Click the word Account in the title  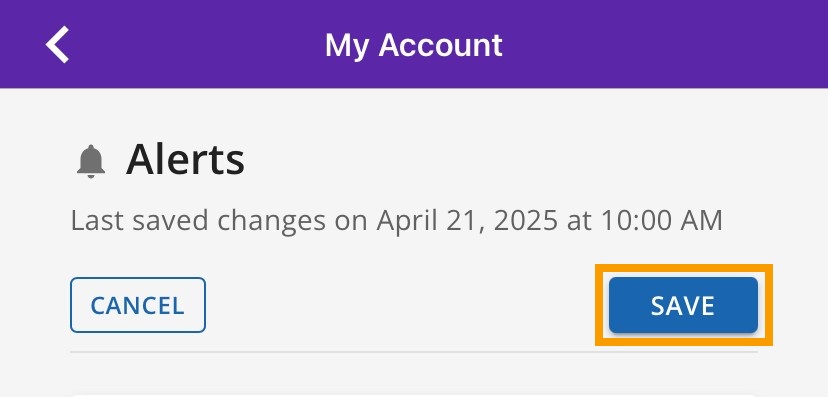pos(440,45)
